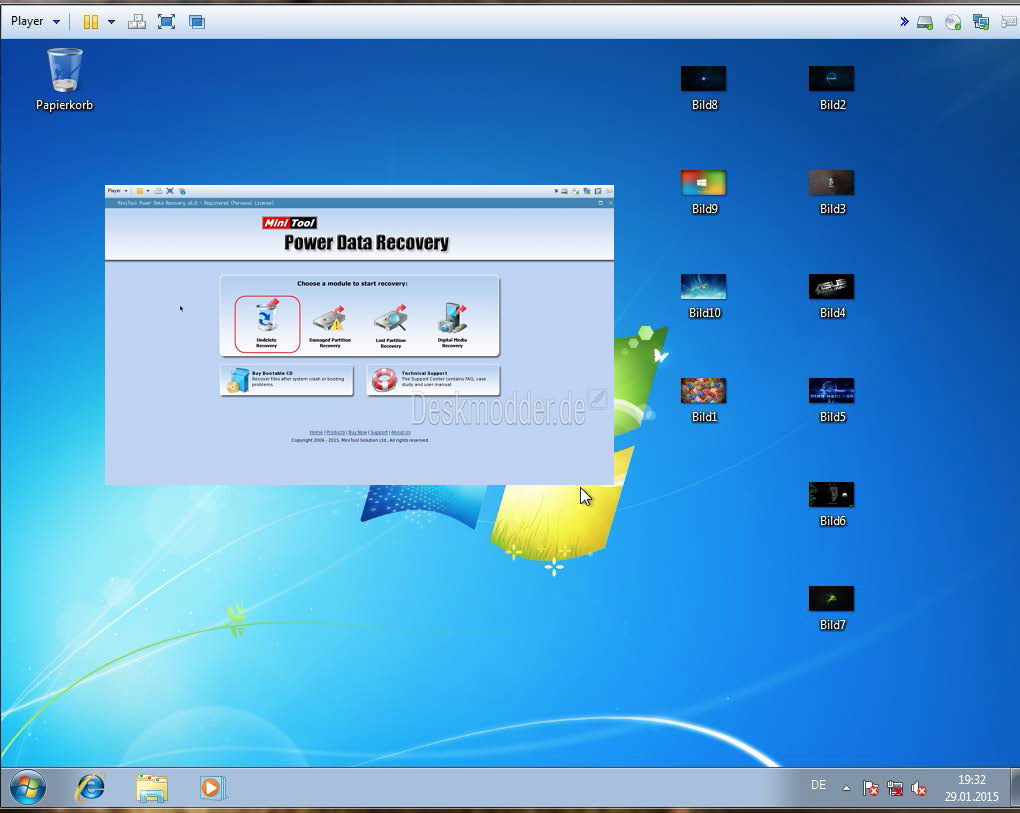
Task: Select the Digital Media Recovery module icon
Action: [452, 325]
